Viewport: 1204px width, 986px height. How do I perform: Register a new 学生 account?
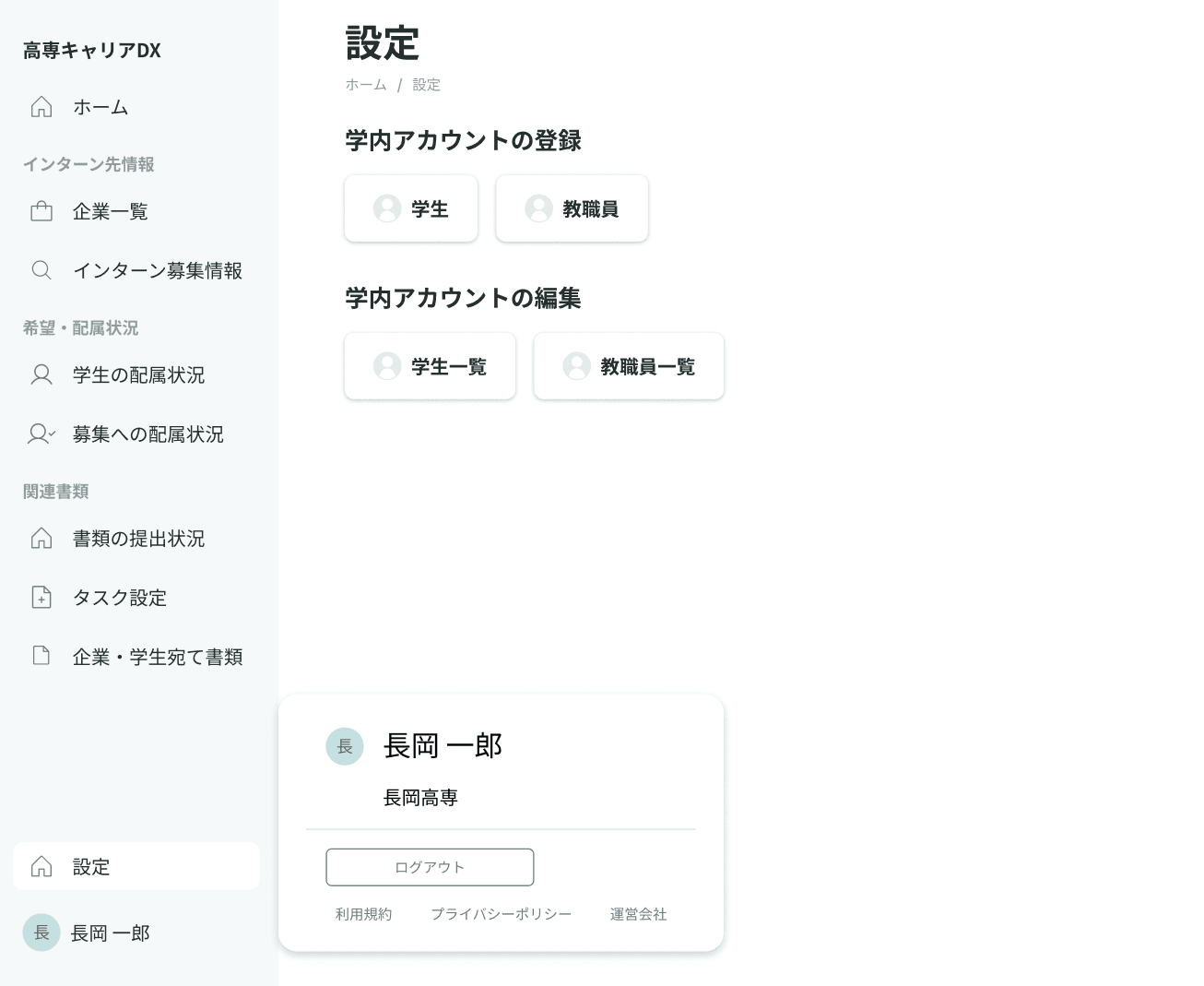(411, 208)
